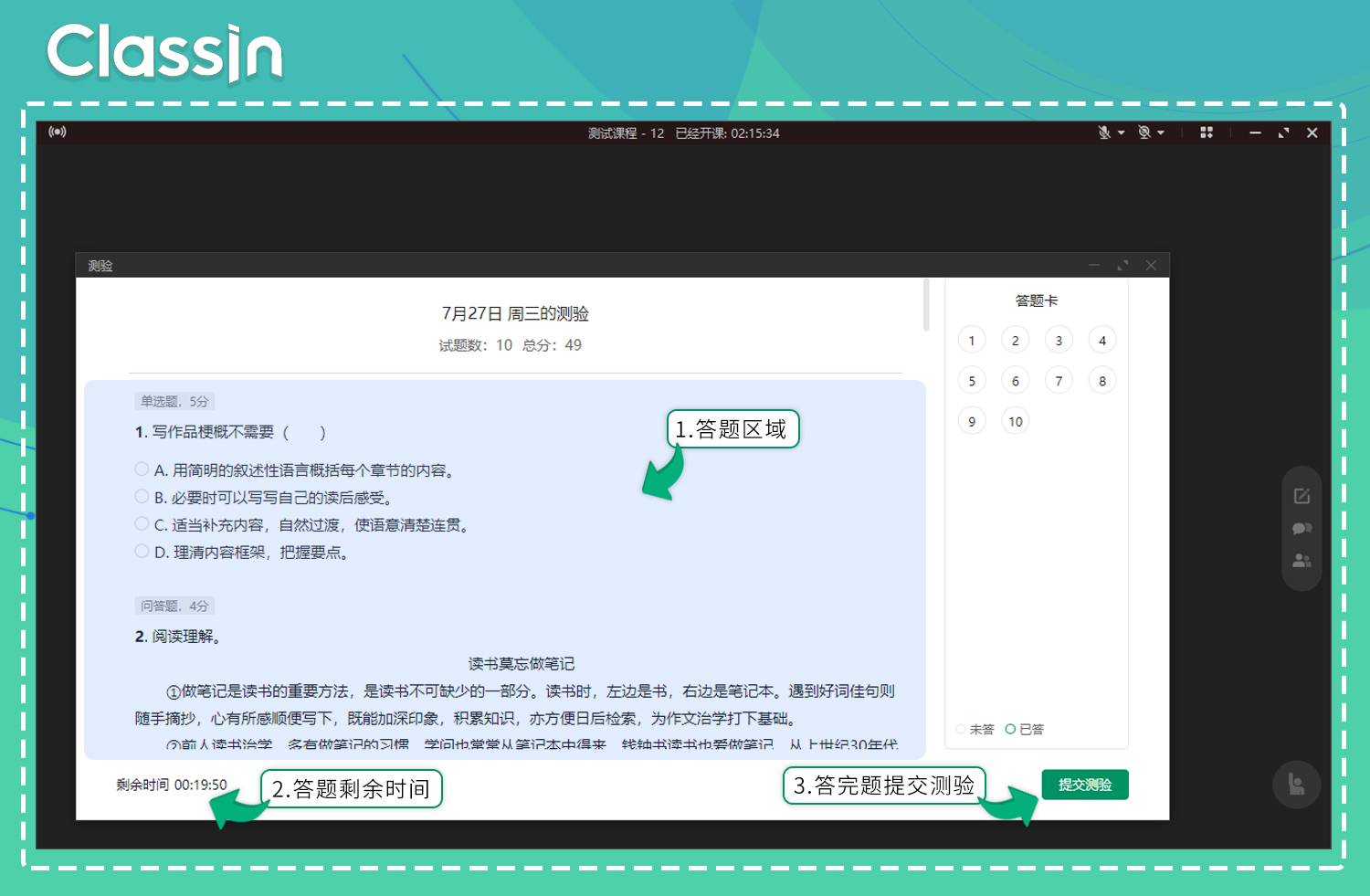Click the 未答 legend label
Image resolution: width=1370 pixels, height=896 pixels.
[981, 729]
